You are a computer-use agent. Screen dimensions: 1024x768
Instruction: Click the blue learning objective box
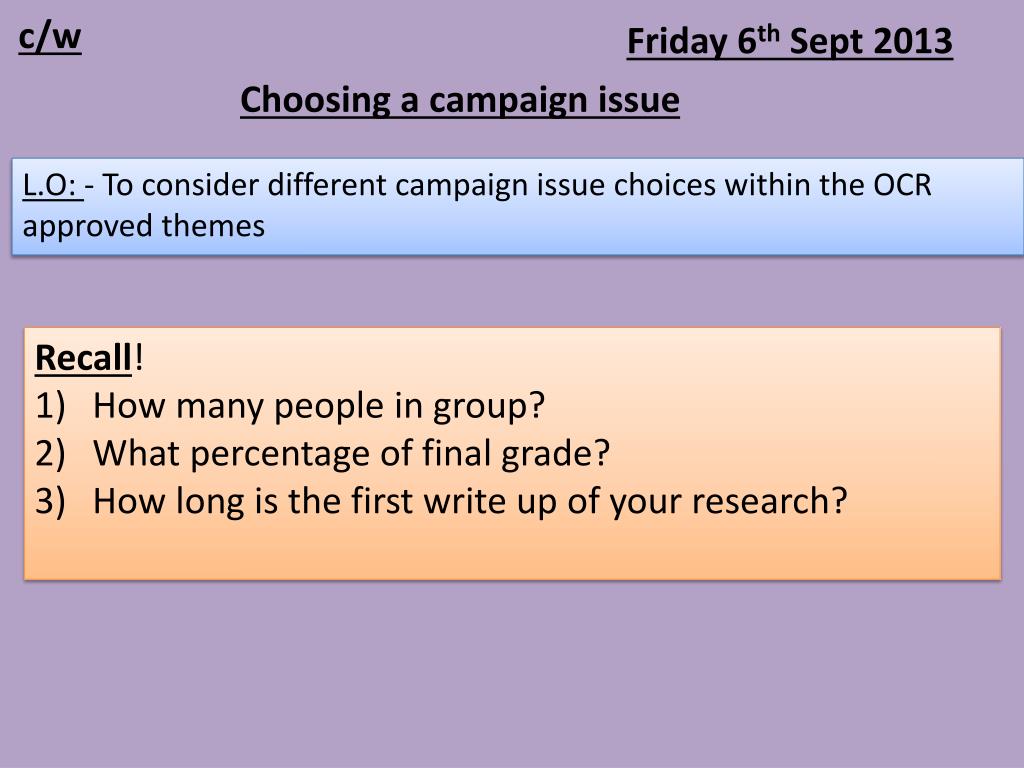(x=517, y=206)
